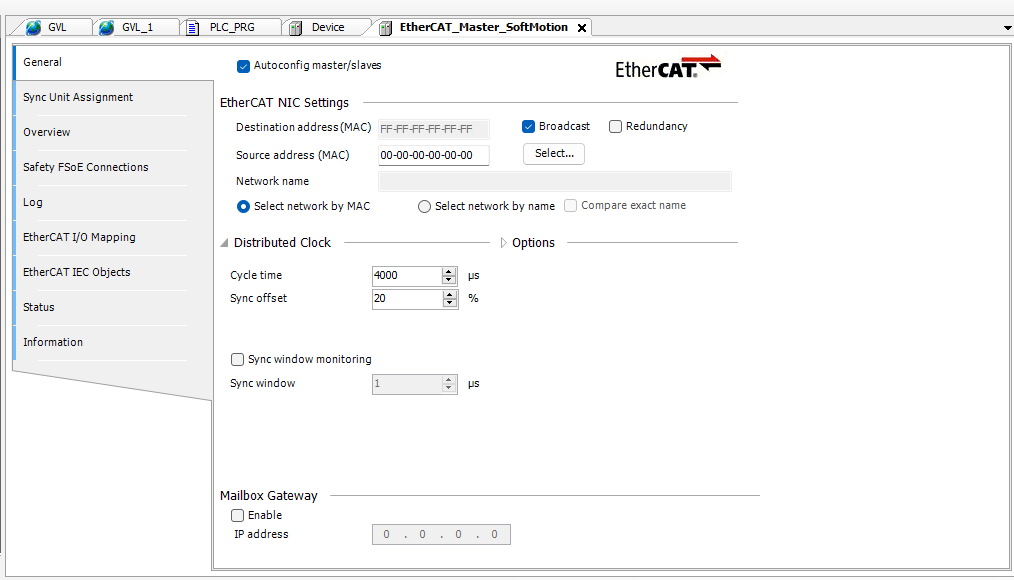Viewport: 1014px width, 580px height.
Task: Collapse the Distributed Clock section
Action: (x=224, y=243)
